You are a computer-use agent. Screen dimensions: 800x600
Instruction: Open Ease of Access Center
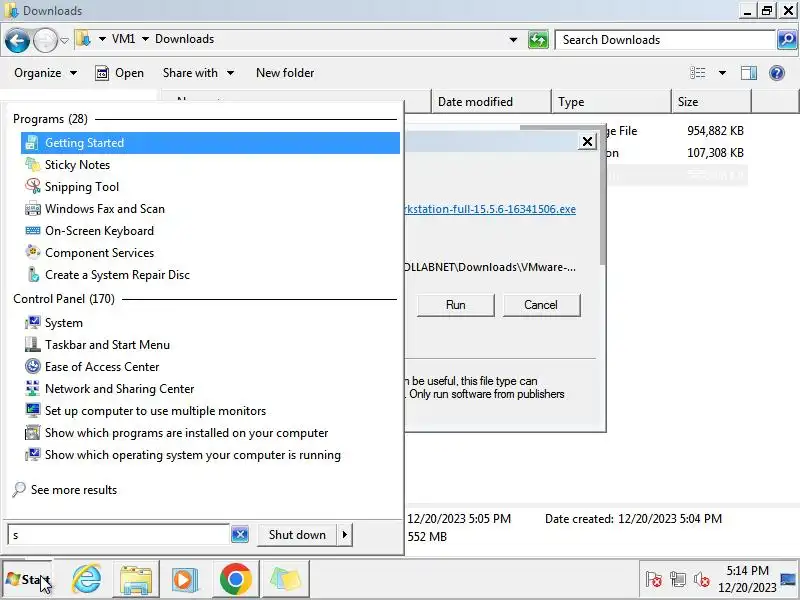[102, 367]
